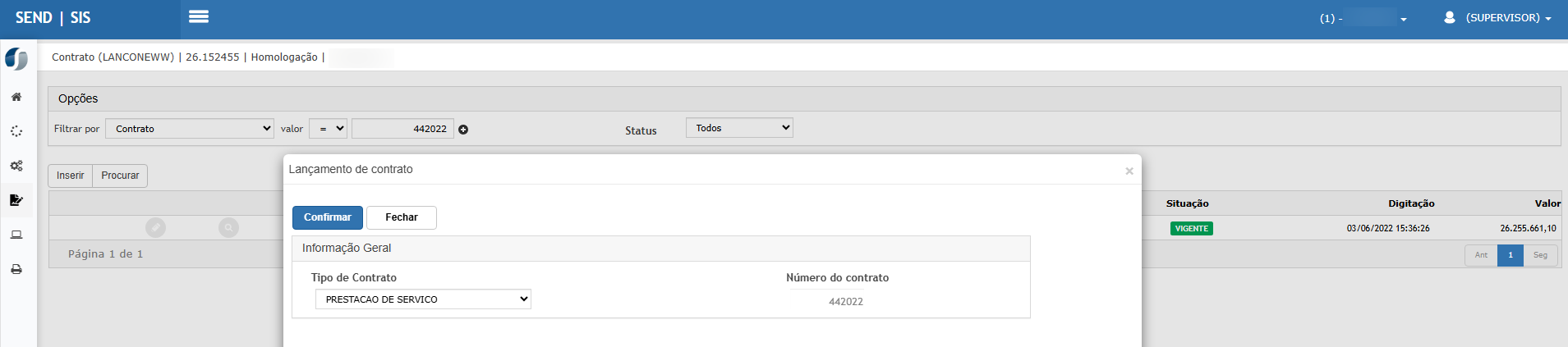
Task: Click the date 03/06/2022 15:36:26
Action: click(1388, 229)
